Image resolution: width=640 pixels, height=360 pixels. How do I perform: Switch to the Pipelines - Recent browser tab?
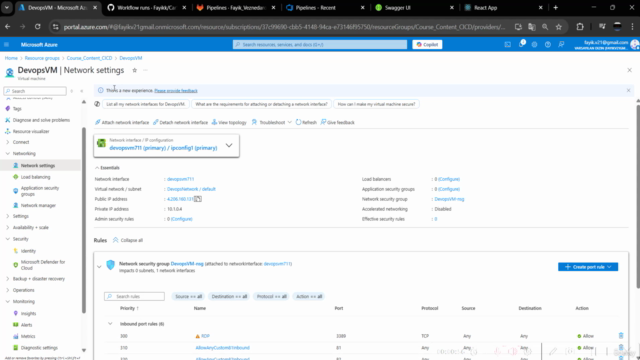pos(324,8)
